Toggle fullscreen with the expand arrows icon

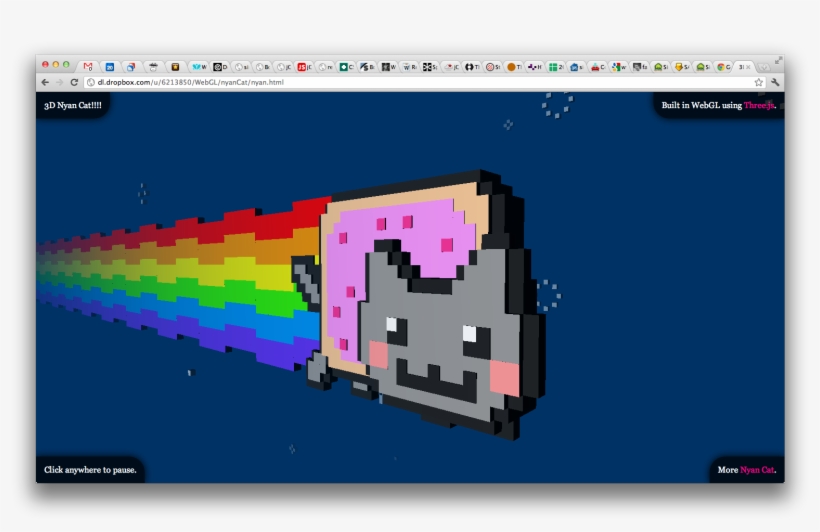click(x=779, y=61)
